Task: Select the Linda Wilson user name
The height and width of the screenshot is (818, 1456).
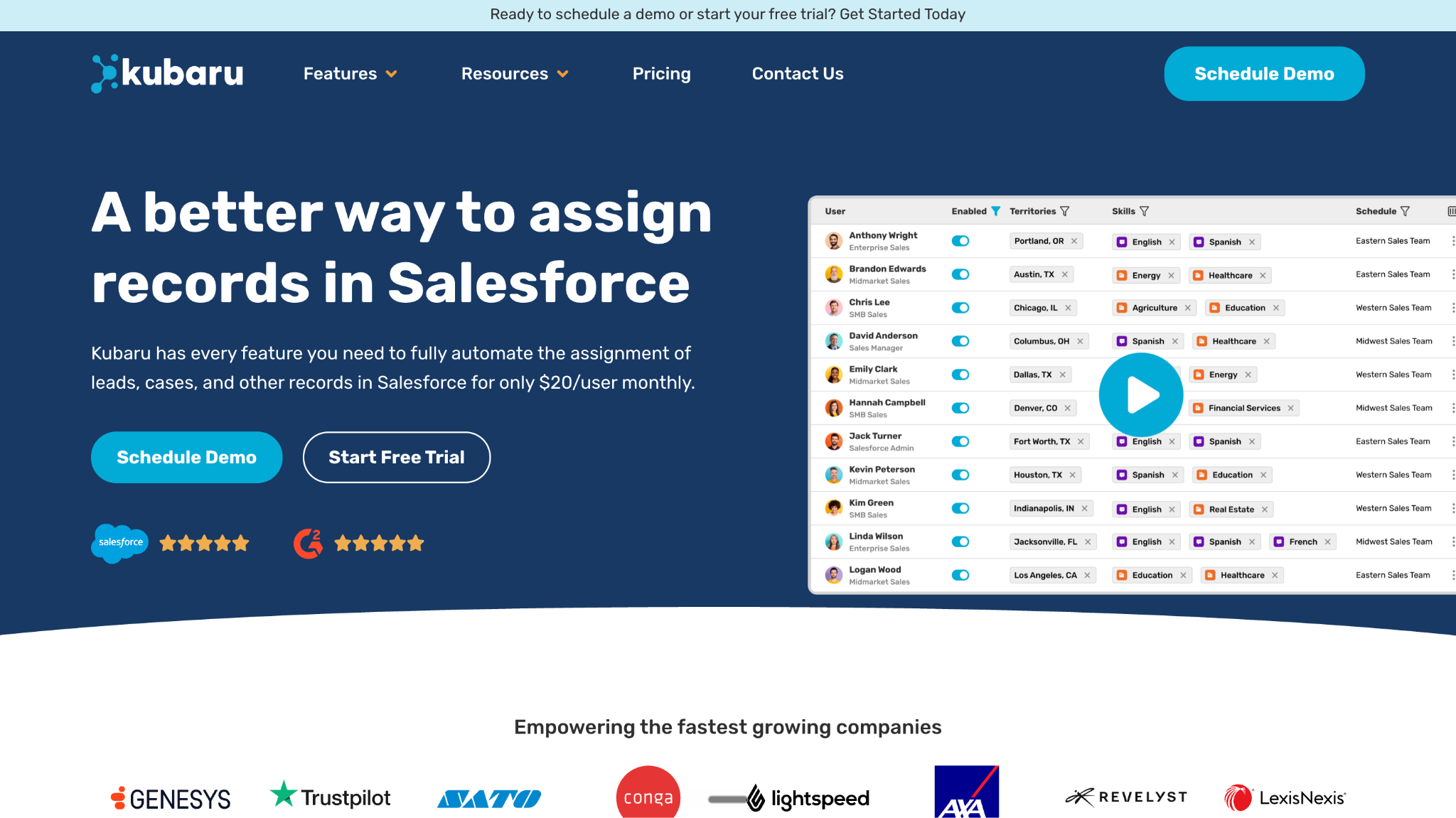Action: point(876,536)
